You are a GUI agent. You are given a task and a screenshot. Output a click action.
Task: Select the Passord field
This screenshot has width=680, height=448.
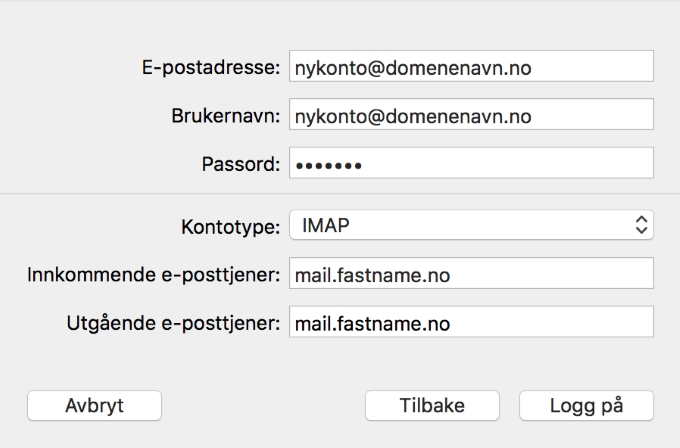click(x=471, y=163)
